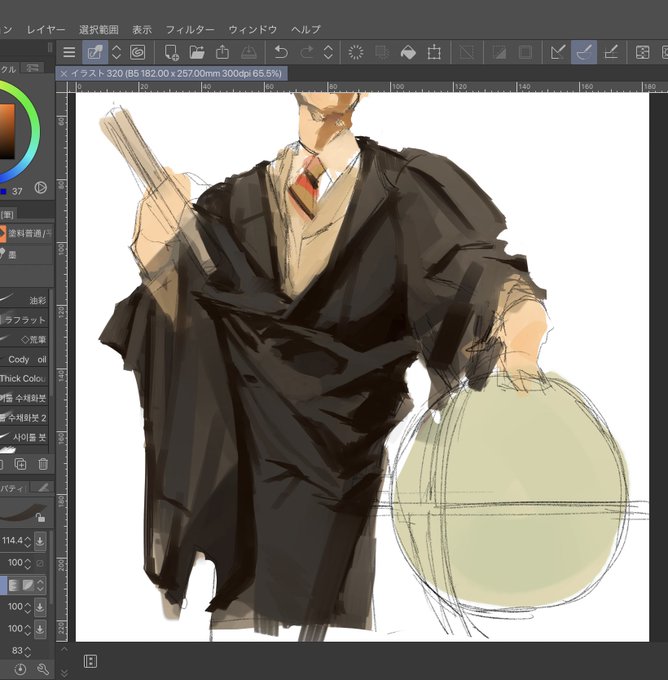The height and width of the screenshot is (680, 668).
Task: Open the blending mode dropdown arrows in tool property
Action: (40, 585)
